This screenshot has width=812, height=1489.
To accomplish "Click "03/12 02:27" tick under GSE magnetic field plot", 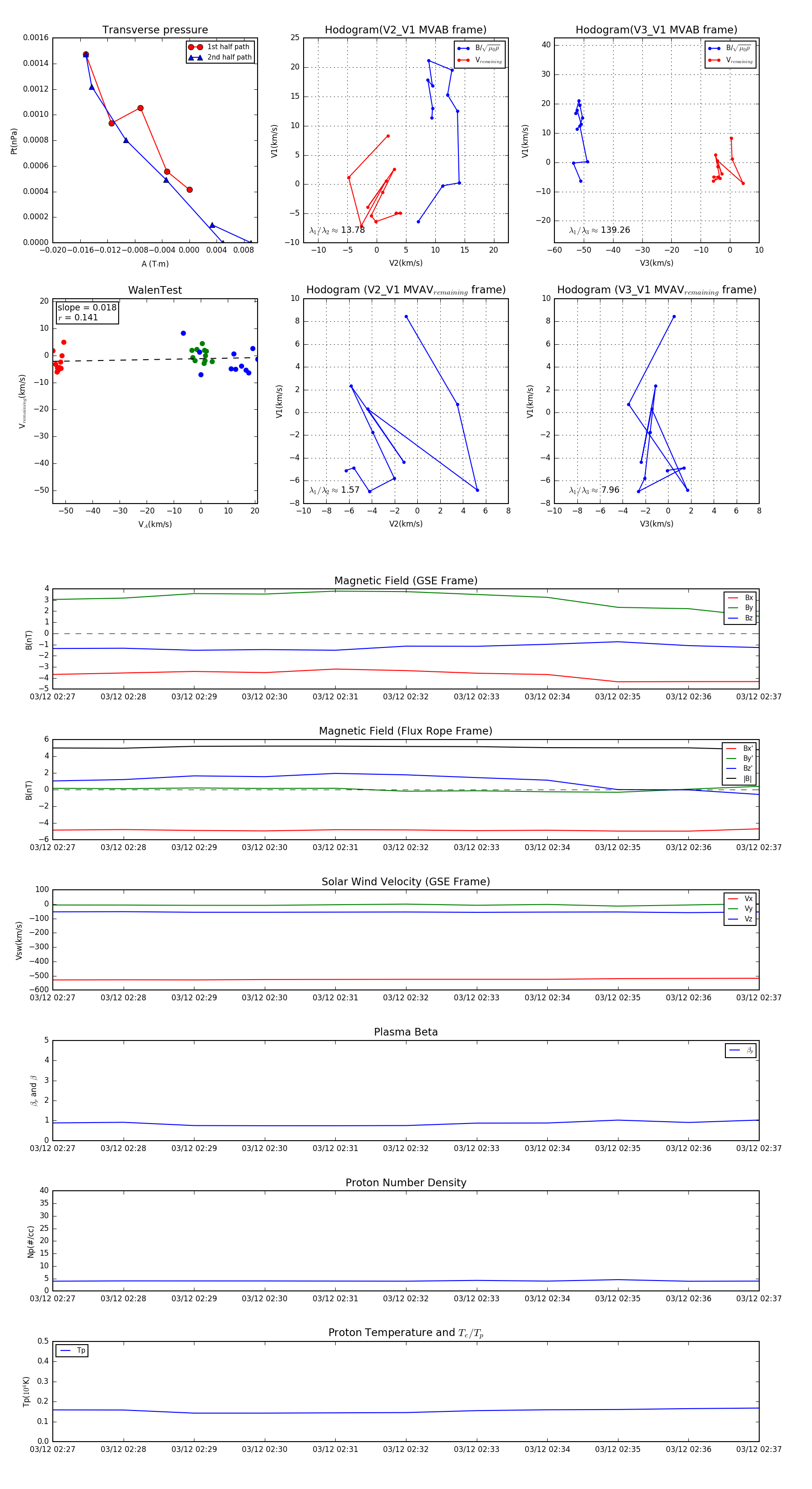I will [x=53, y=697].
